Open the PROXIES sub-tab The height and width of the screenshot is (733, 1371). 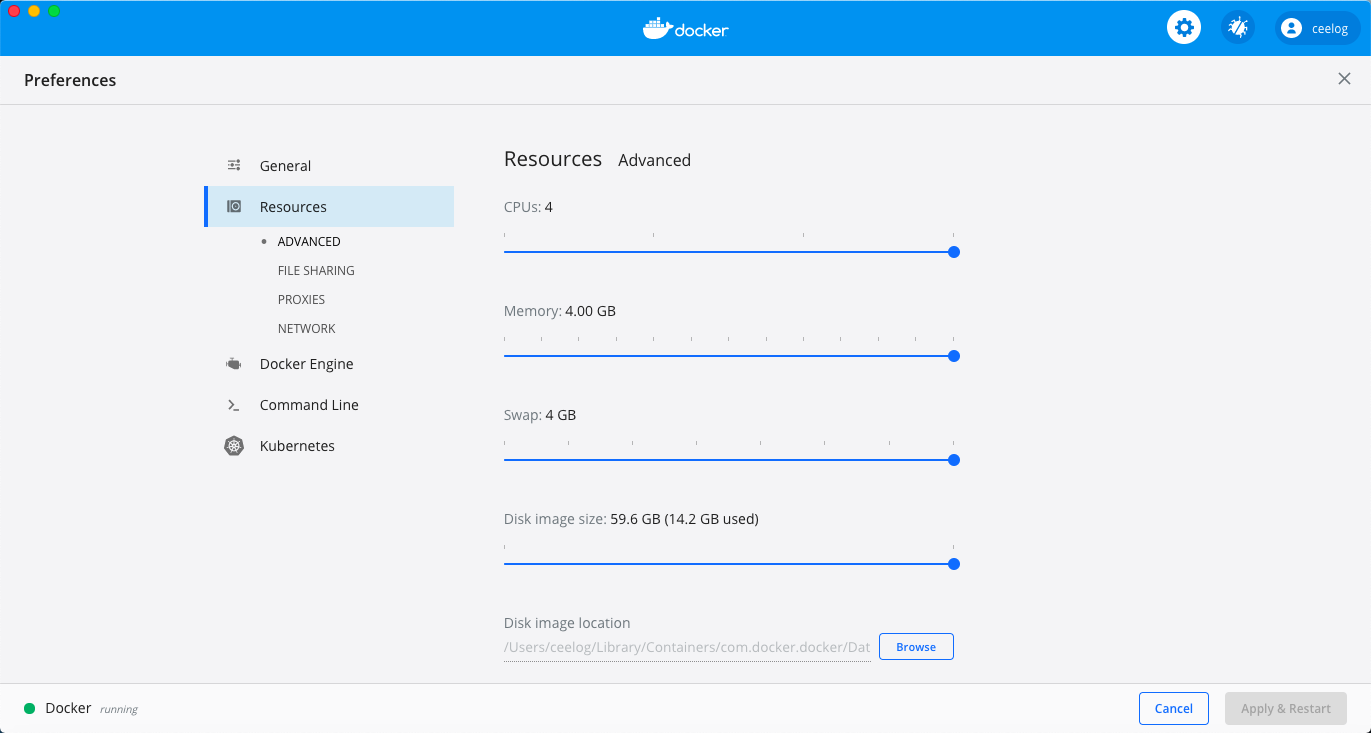pos(301,300)
